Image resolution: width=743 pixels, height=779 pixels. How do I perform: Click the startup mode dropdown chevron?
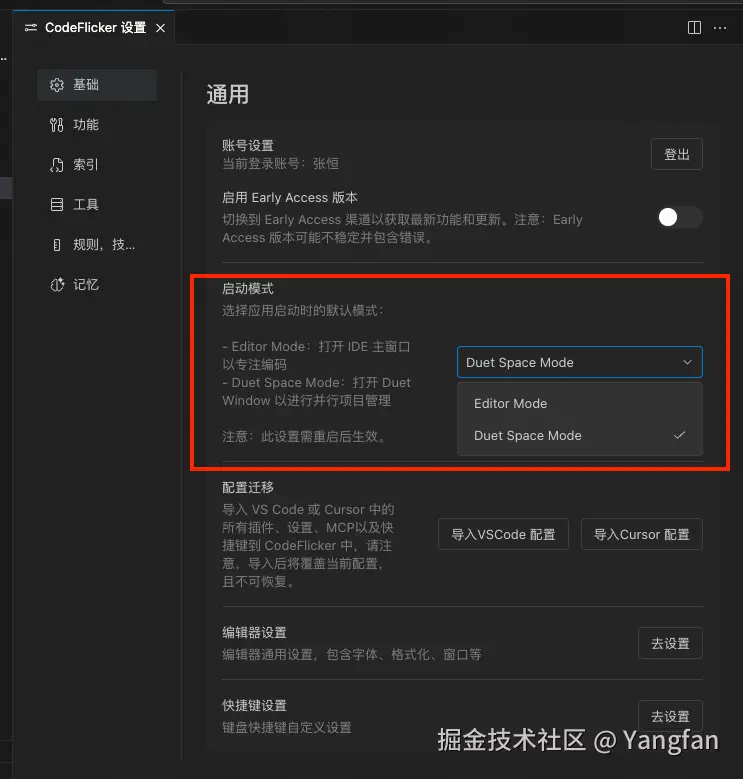(687, 362)
